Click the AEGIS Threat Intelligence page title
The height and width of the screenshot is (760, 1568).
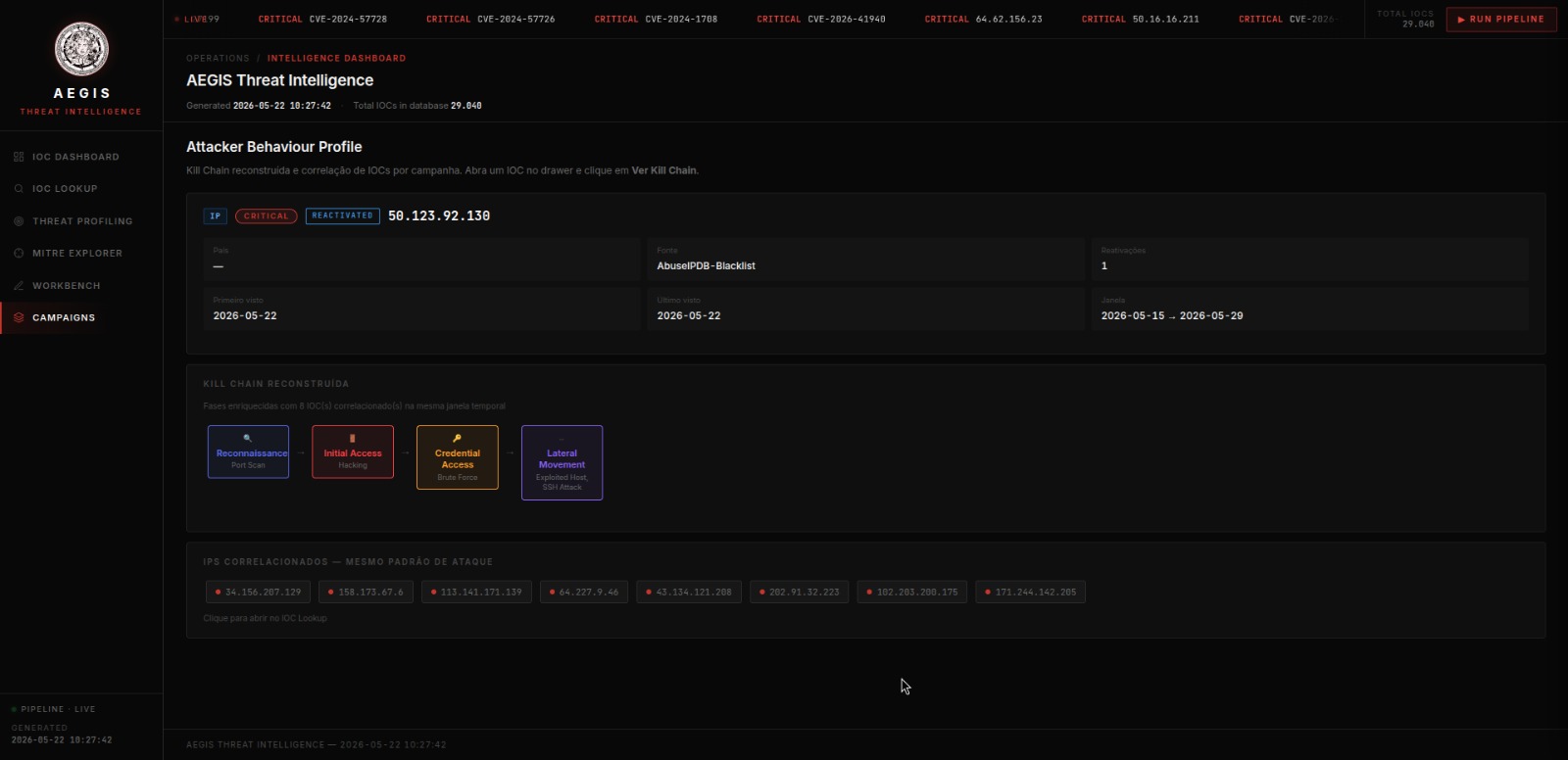[x=280, y=80]
